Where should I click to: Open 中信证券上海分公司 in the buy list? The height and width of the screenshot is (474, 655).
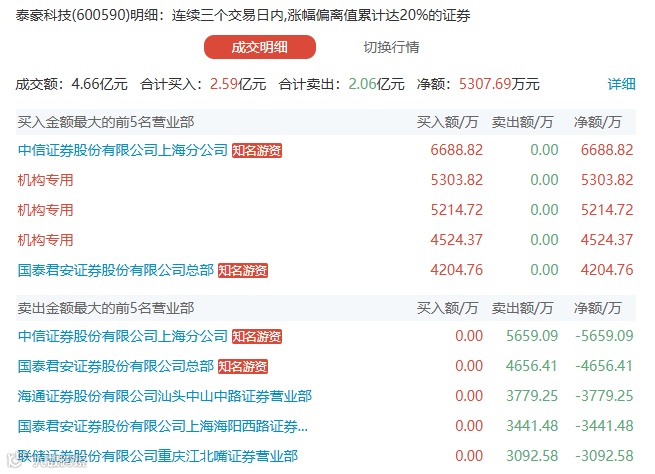point(122,150)
